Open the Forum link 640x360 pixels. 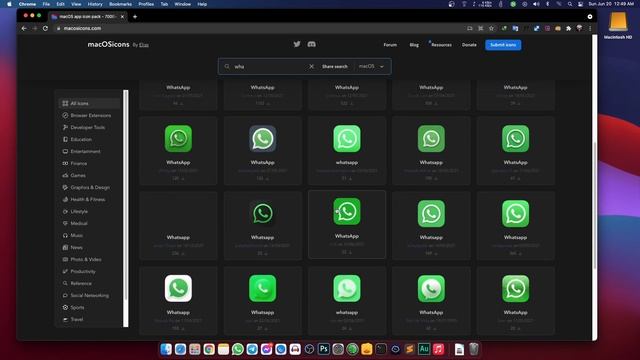point(390,45)
